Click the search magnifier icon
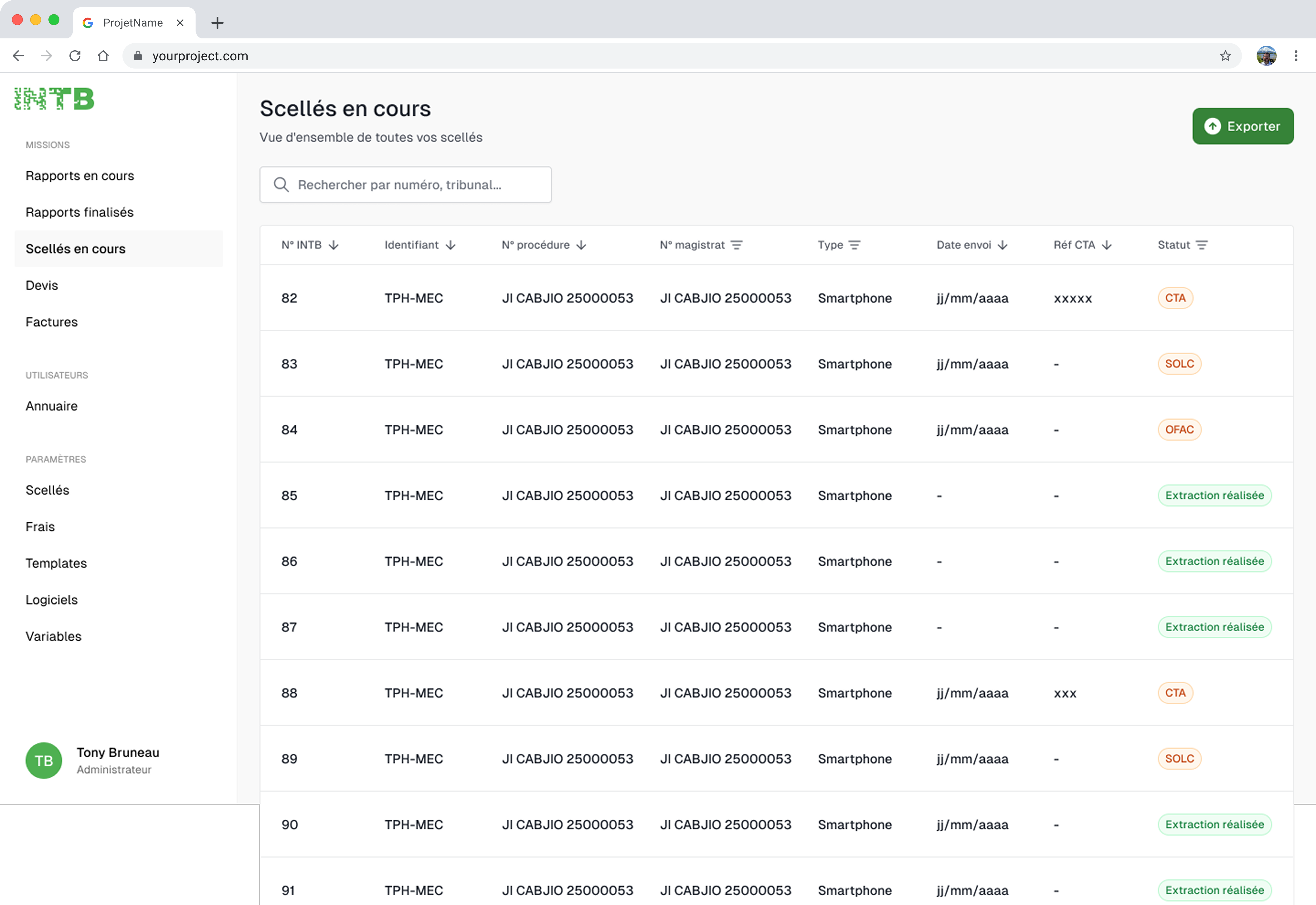This screenshot has width=1316, height=905. click(x=281, y=185)
